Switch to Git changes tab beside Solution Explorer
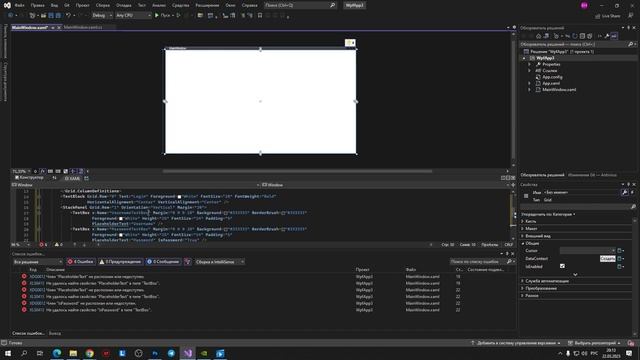 (x=592, y=175)
